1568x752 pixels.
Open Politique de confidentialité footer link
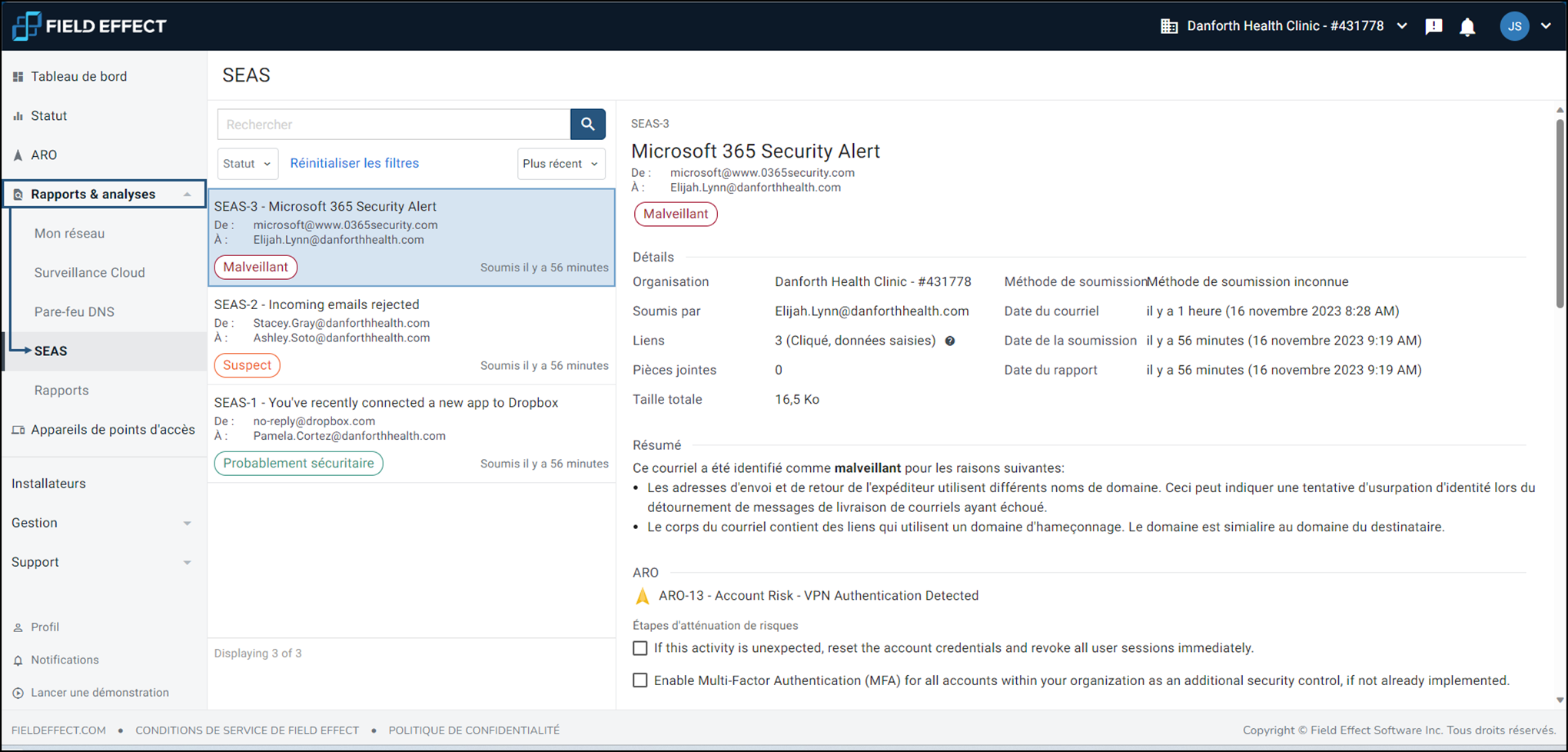(x=473, y=730)
